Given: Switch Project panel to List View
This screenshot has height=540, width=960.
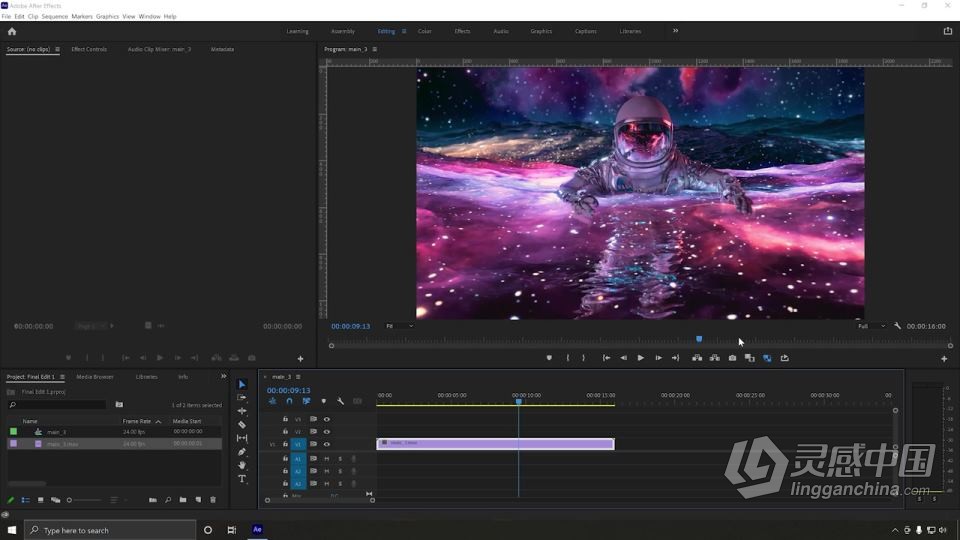Looking at the screenshot, I should 26,500.
